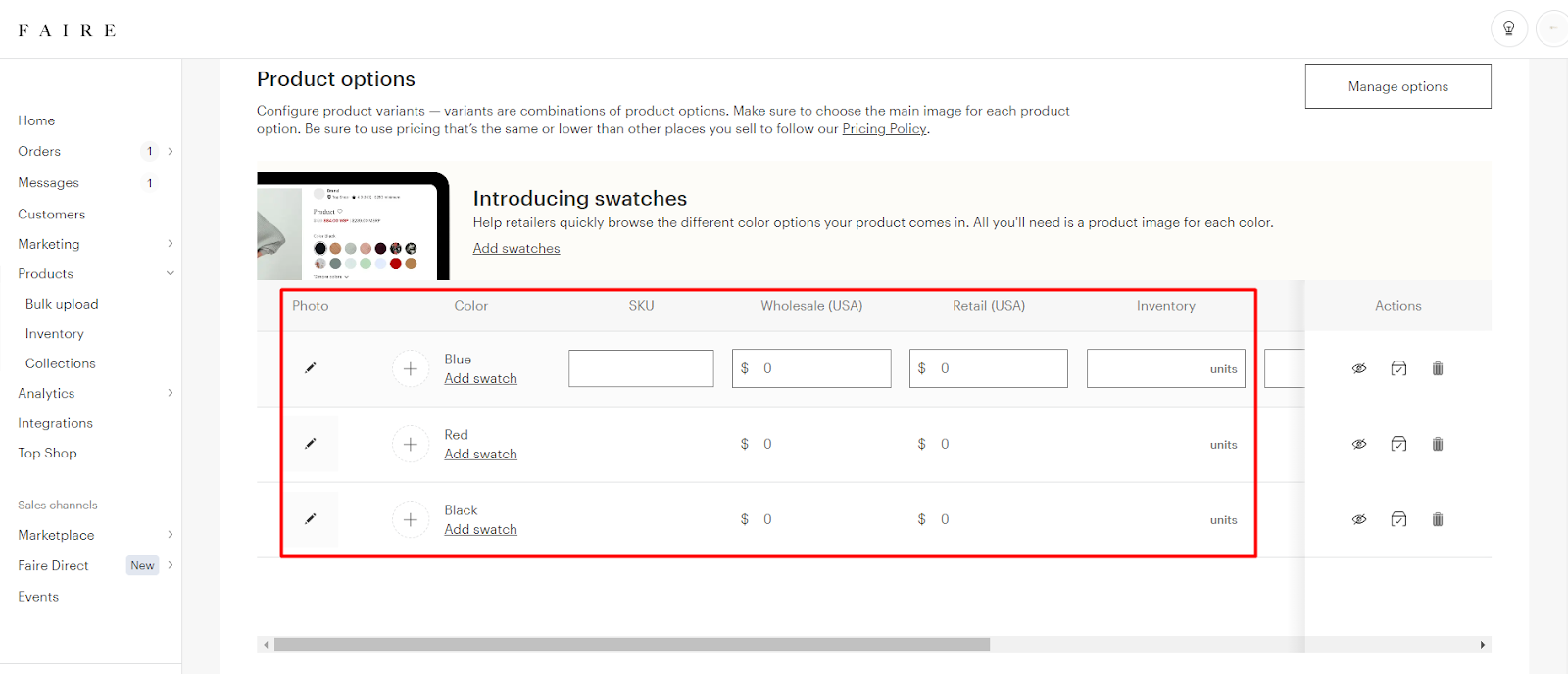Delete the Black variant with trash icon
The height and width of the screenshot is (674, 1568).
coord(1438,520)
